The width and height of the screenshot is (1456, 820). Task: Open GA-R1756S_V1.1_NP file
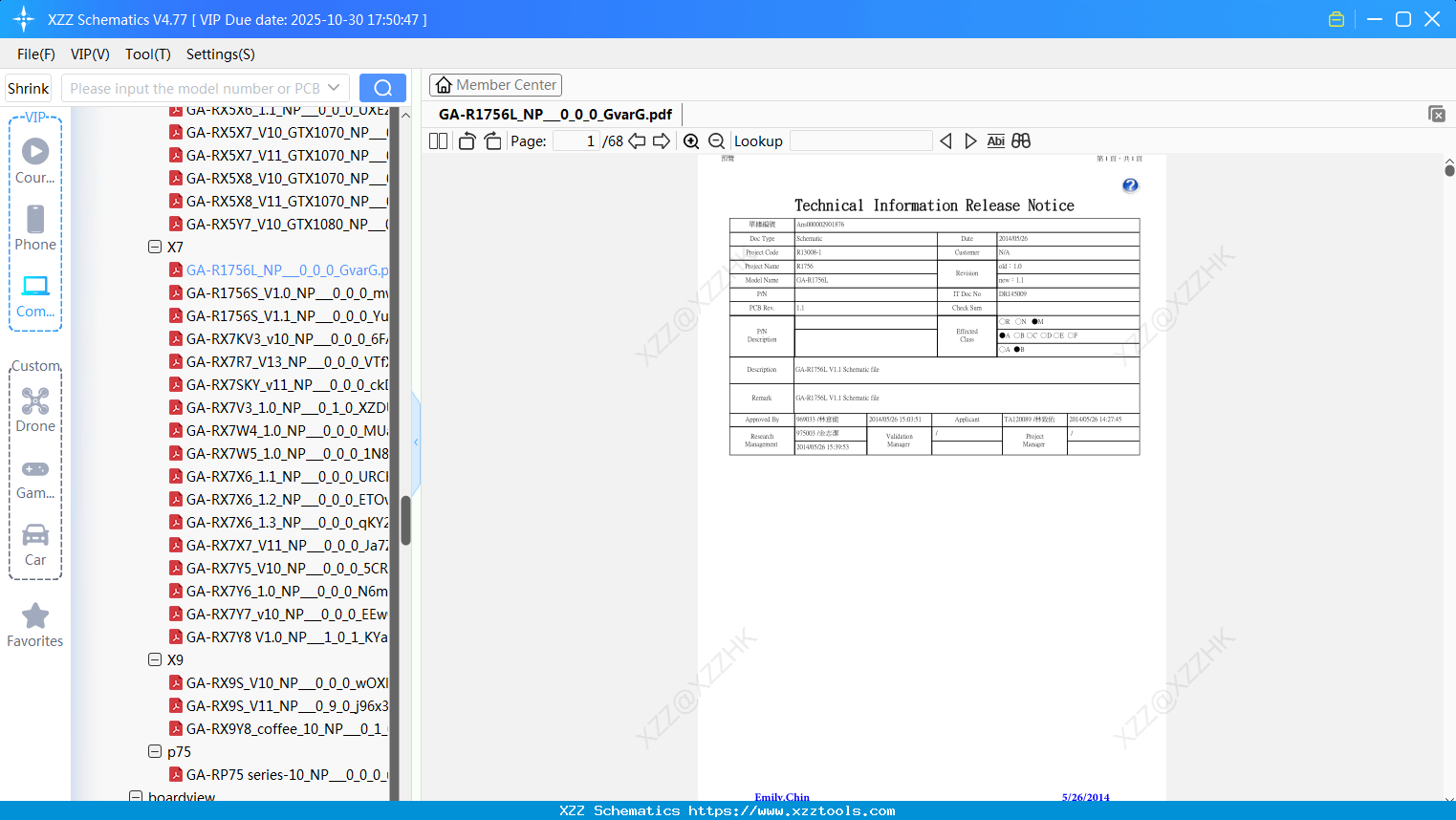click(278, 315)
